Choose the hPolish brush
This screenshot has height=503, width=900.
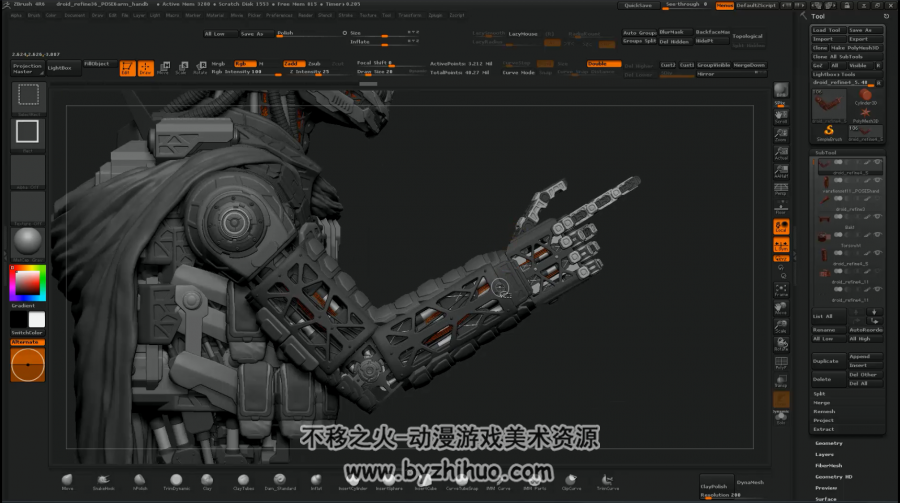coord(140,481)
